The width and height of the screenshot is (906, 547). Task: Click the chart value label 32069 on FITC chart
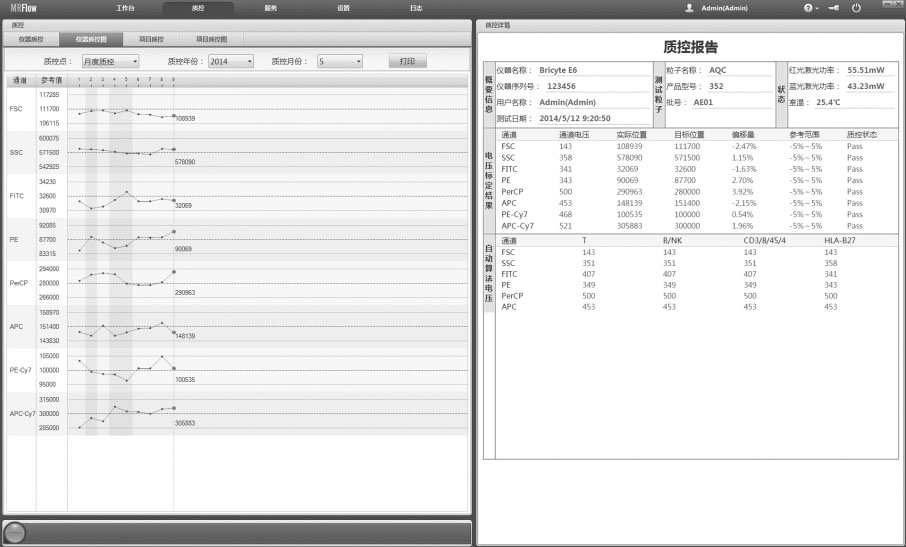click(x=183, y=205)
